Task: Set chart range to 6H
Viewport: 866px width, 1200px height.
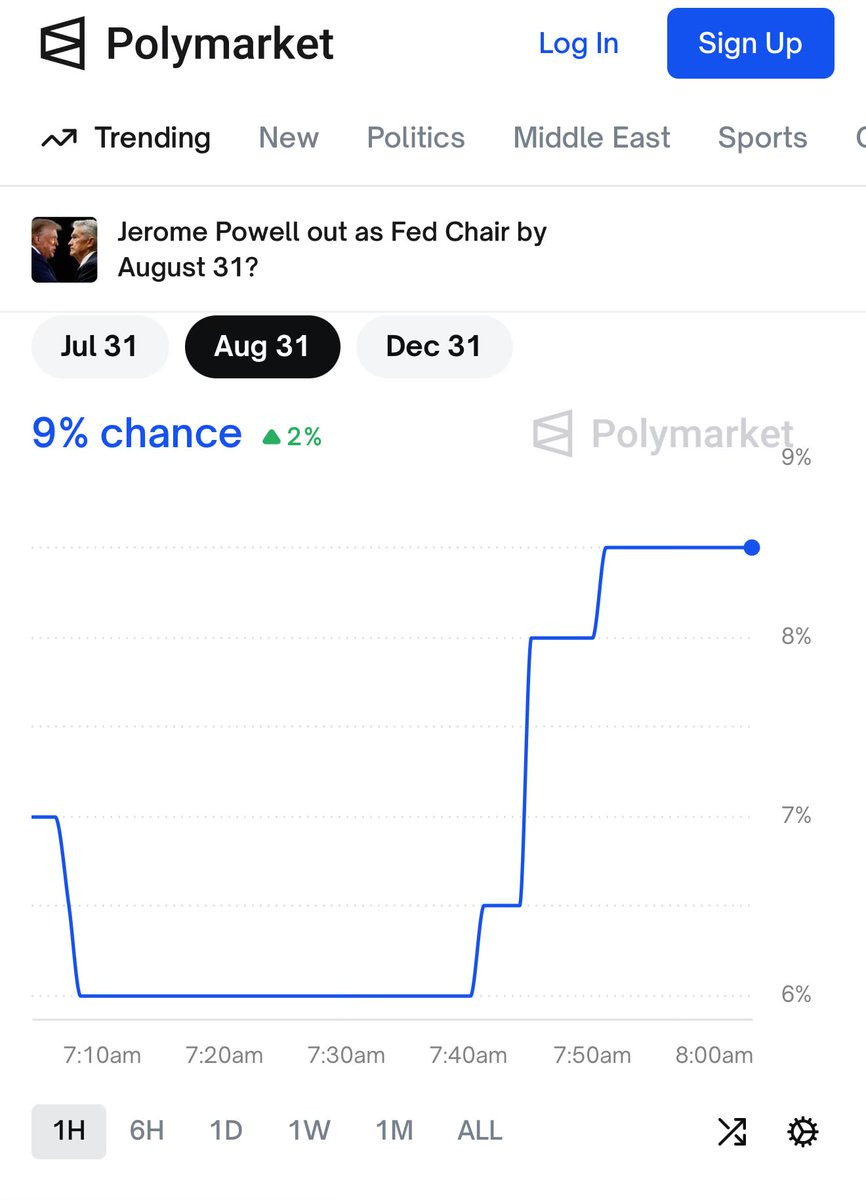Action: [147, 1131]
